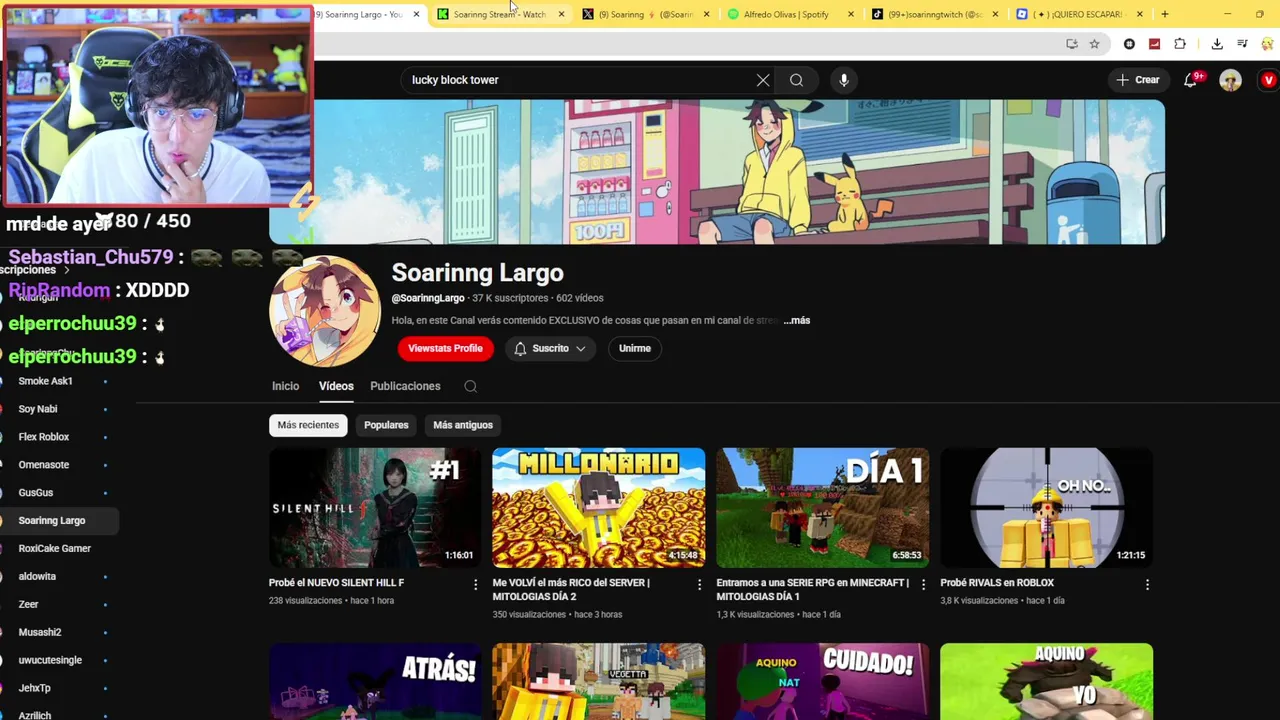
Task: Click the red chart extension icon in browser toolbar
Action: (1154, 44)
